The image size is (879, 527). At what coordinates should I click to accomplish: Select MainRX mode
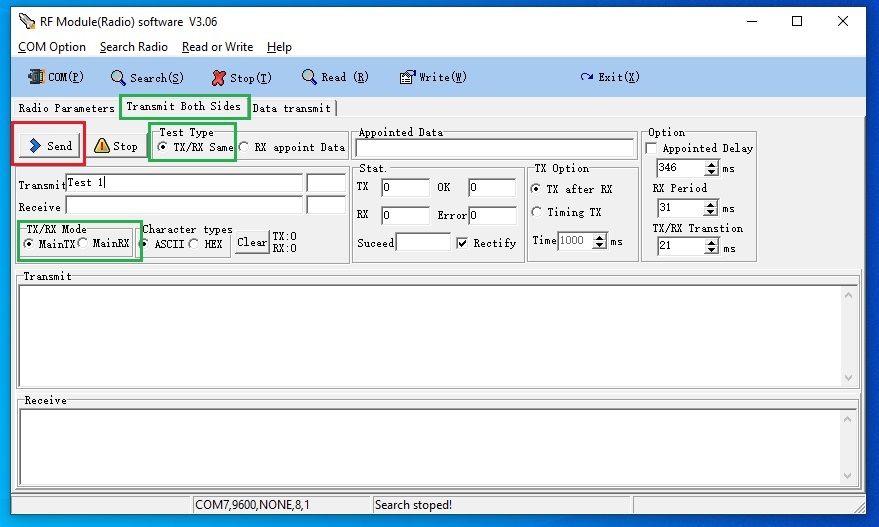point(104,243)
